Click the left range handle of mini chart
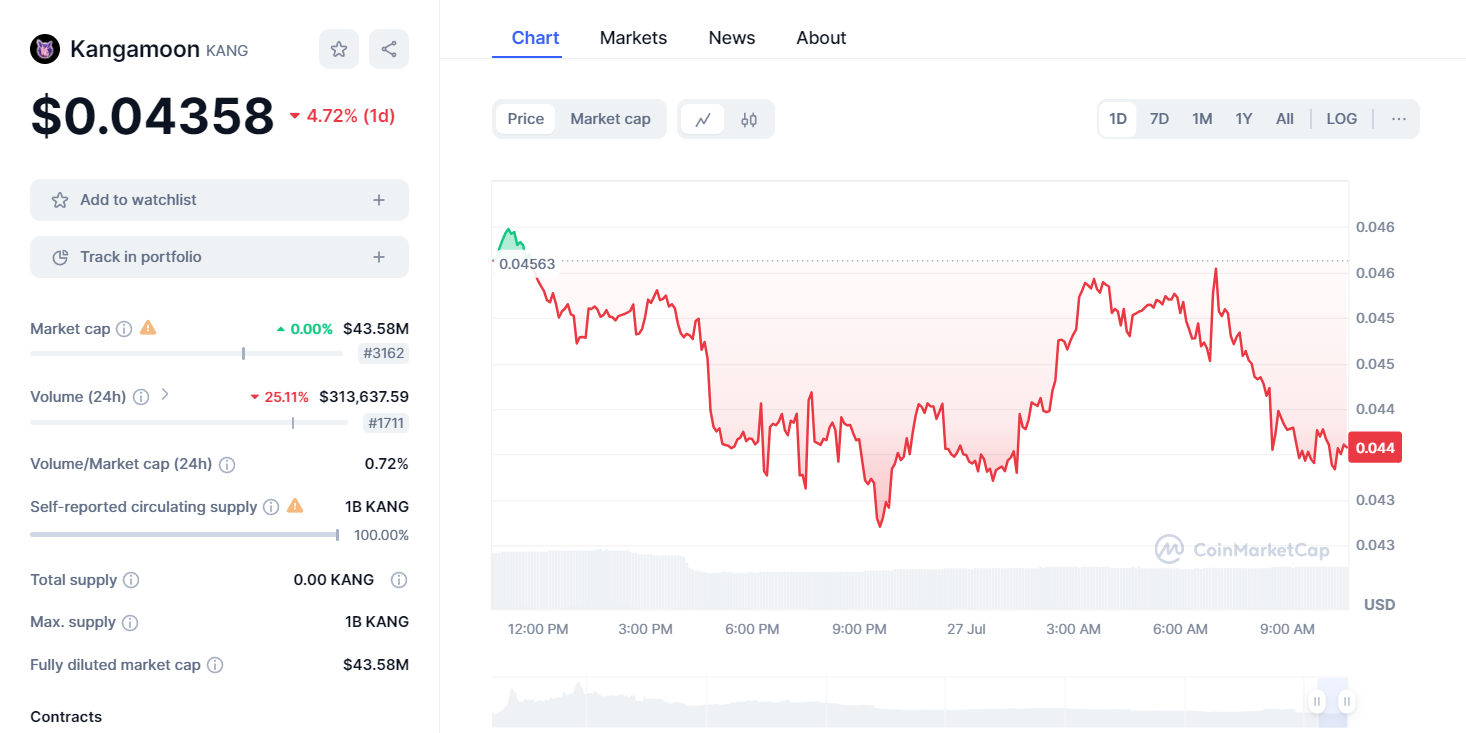The width and height of the screenshot is (1466, 733). (1319, 701)
